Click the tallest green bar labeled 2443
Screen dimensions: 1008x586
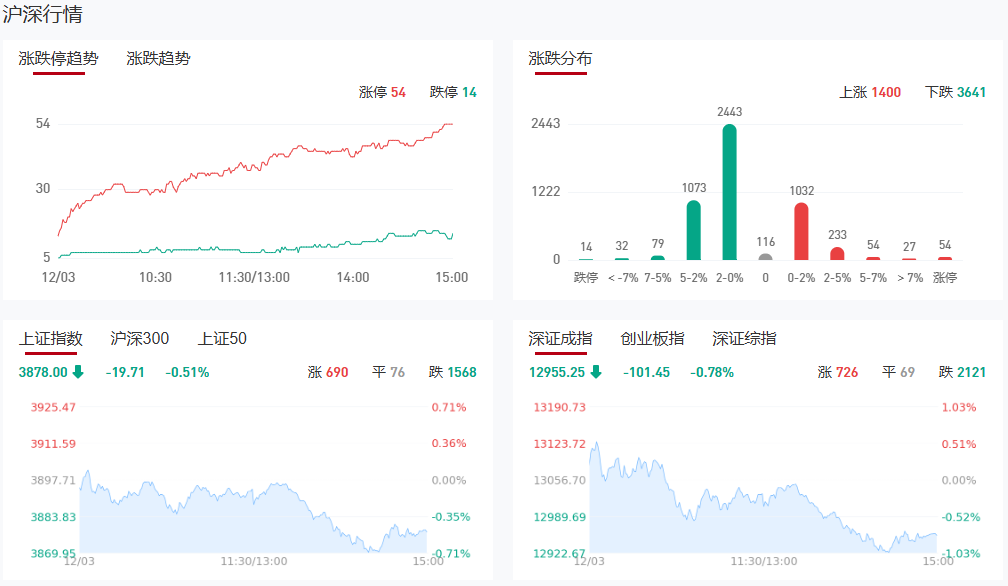729,192
